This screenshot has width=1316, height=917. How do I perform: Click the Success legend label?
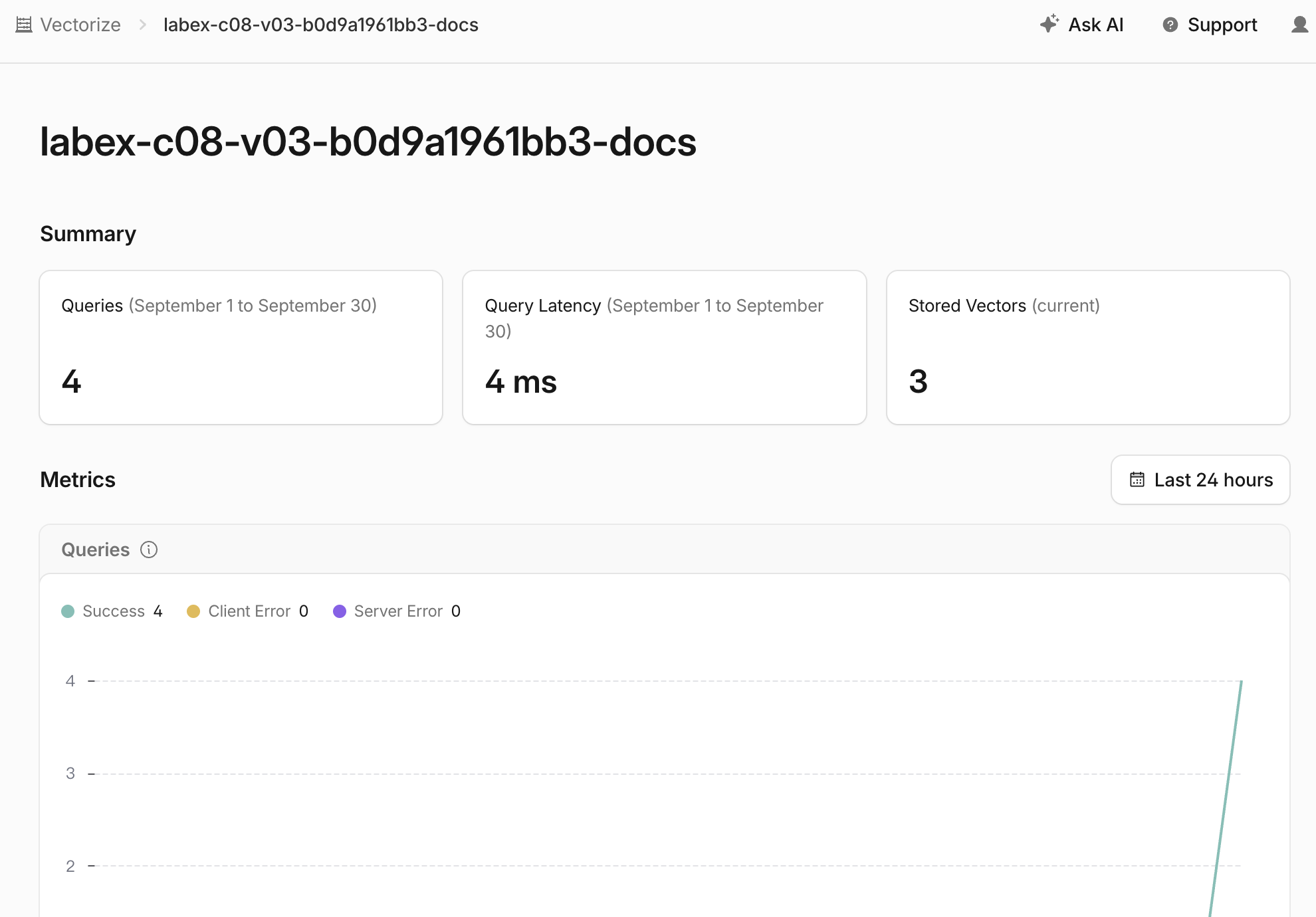click(x=114, y=611)
